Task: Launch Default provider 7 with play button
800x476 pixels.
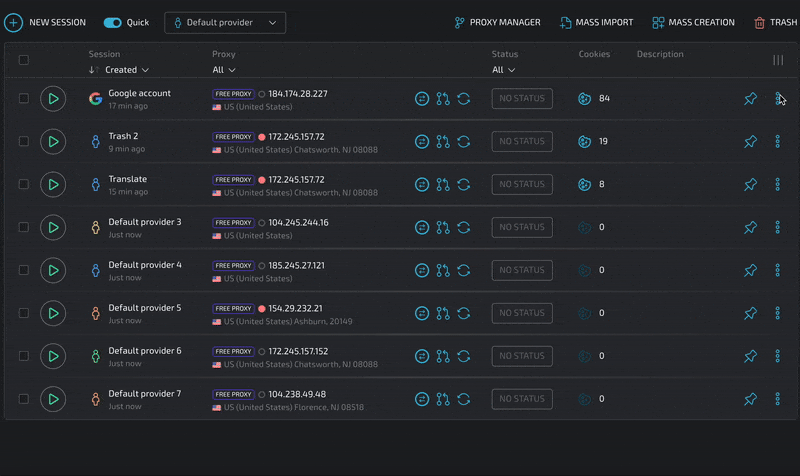Action: (53, 399)
